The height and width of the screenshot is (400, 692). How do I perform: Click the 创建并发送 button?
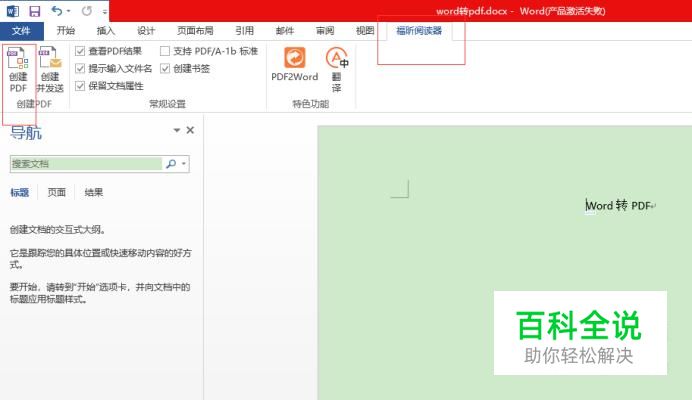tap(50, 69)
